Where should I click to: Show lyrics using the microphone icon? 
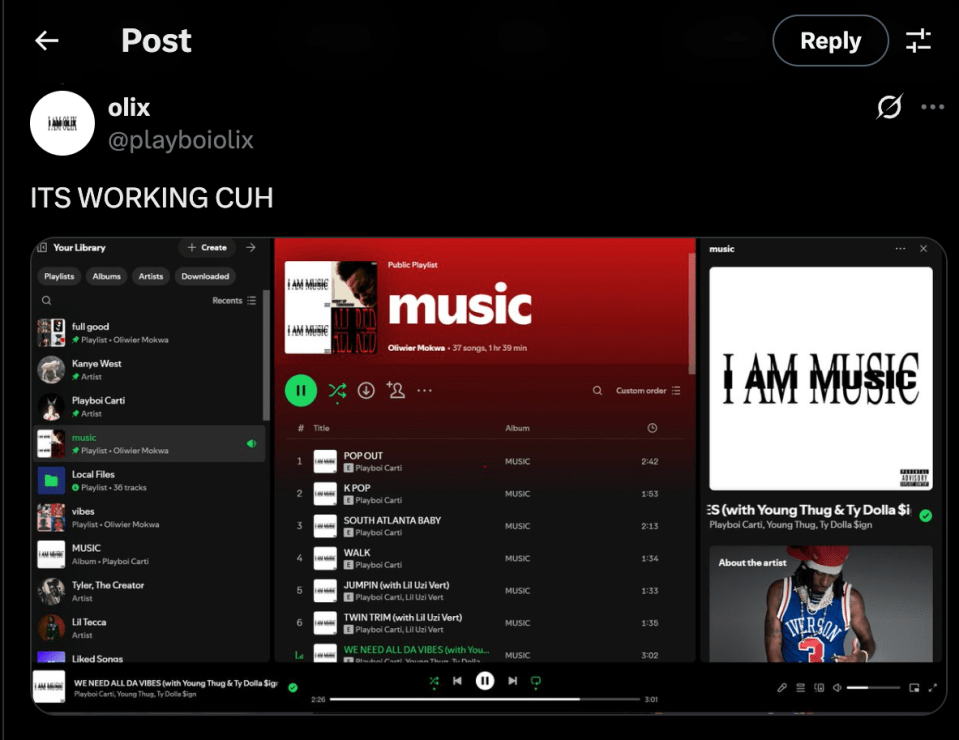782,688
